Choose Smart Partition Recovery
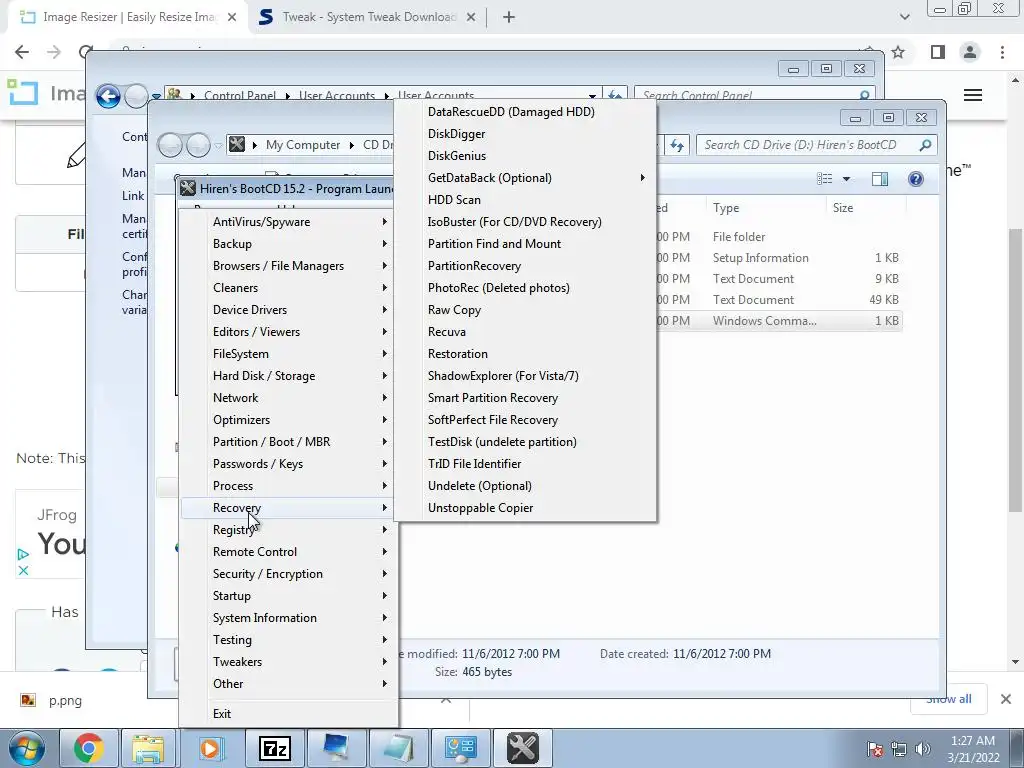 (x=526, y=398)
